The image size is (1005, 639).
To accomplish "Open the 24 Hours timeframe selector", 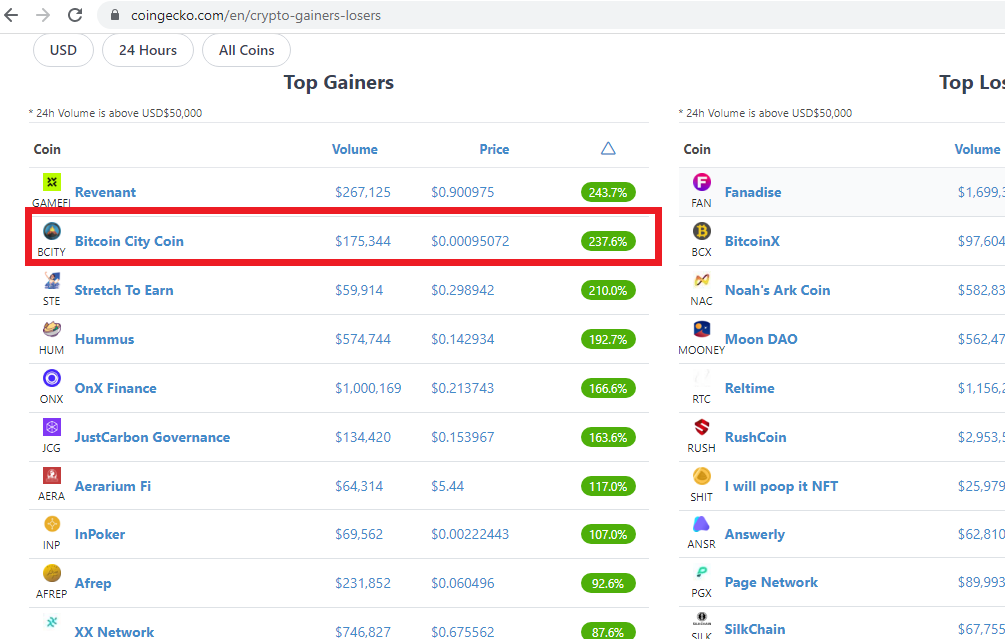I will tap(148, 50).
